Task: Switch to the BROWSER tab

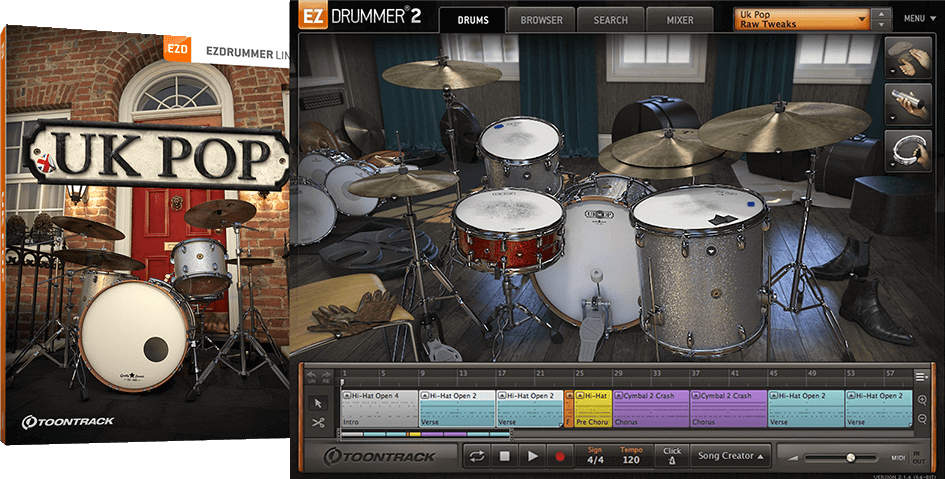Action: pos(541,20)
